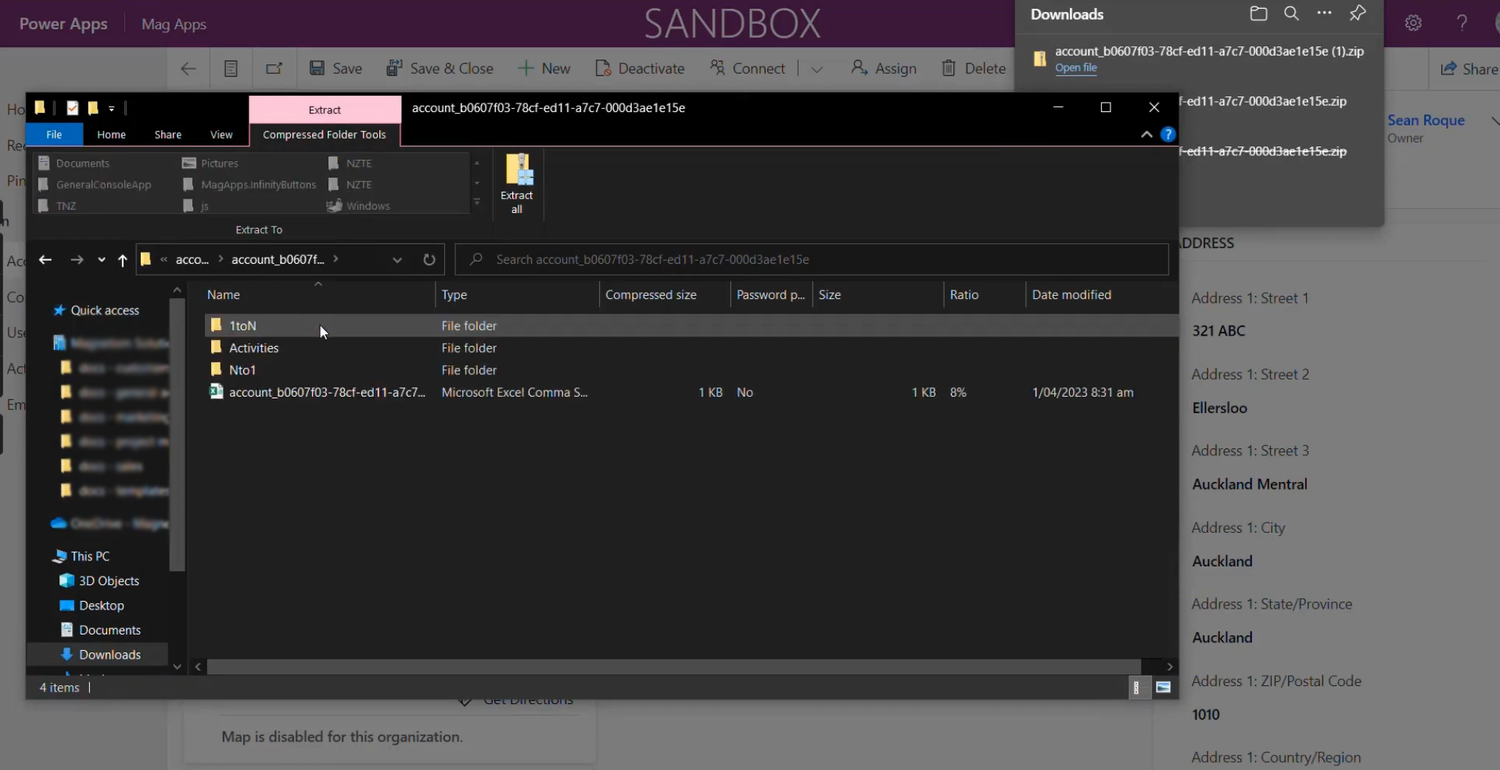The width and height of the screenshot is (1500, 770).
Task: Click the horizontal scrollbar in file list
Action: [x=673, y=666]
